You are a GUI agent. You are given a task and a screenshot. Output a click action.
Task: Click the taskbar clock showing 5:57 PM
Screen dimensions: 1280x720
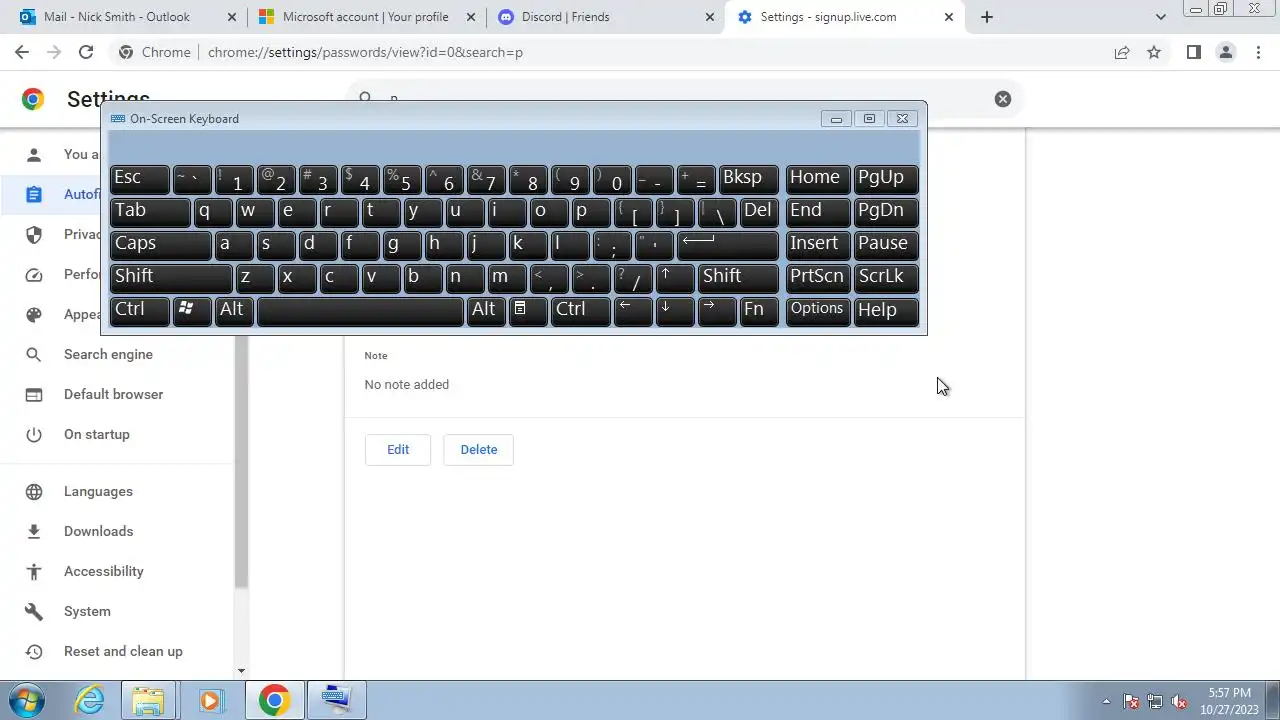click(x=1231, y=700)
